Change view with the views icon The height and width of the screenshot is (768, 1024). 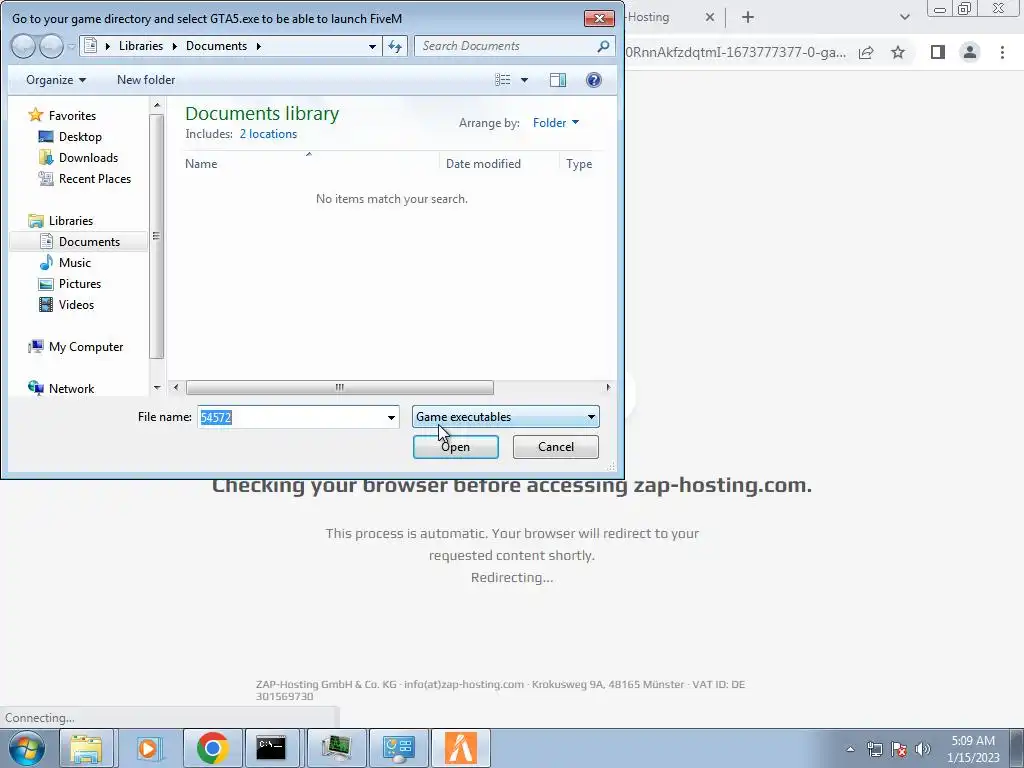502,80
